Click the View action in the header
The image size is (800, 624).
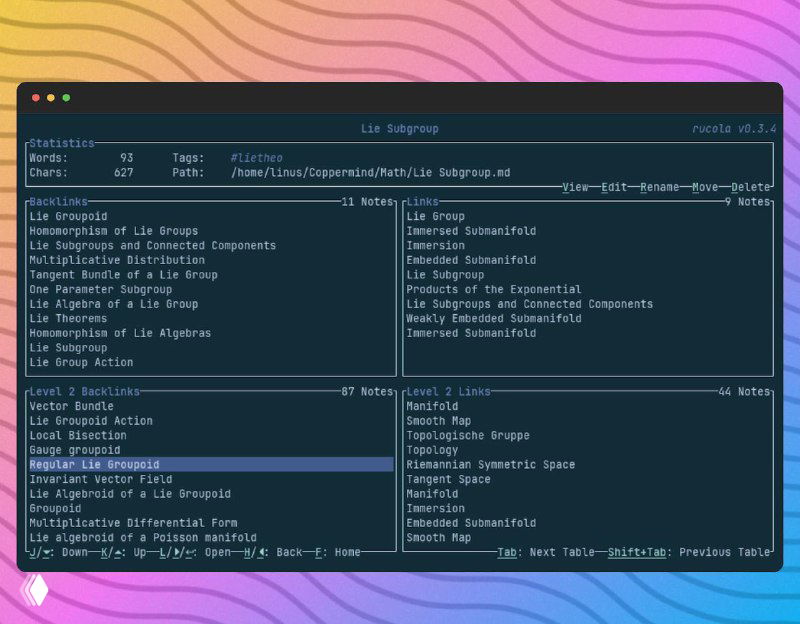tap(575, 187)
